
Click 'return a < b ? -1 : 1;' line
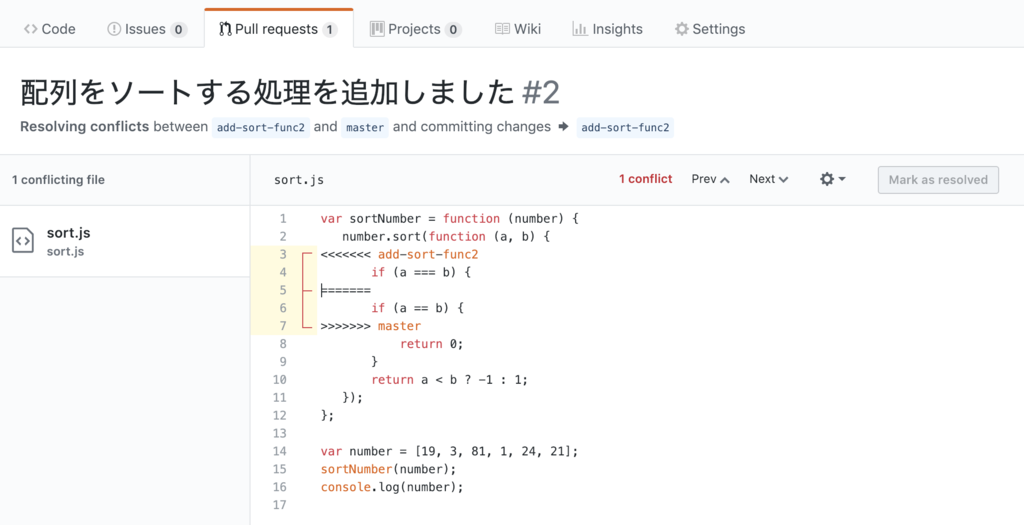coord(449,379)
